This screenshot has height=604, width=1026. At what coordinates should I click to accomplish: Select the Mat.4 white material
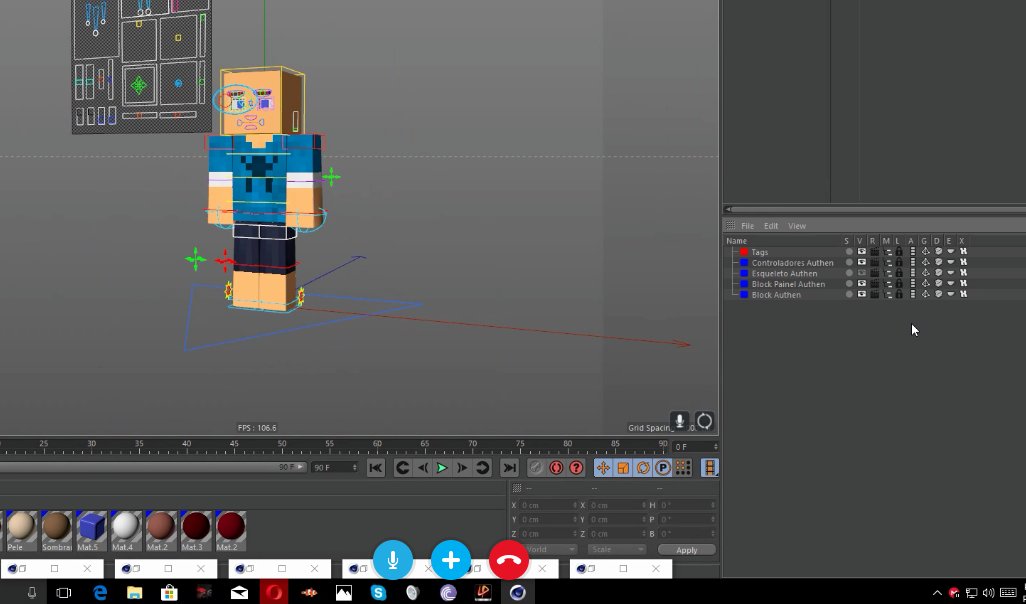click(126, 530)
